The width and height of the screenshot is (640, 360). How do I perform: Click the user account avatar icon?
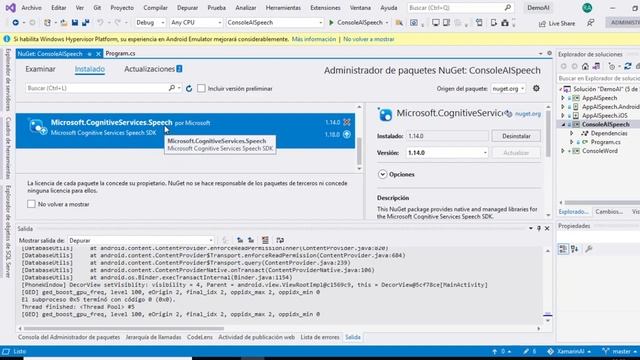coord(587,8)
